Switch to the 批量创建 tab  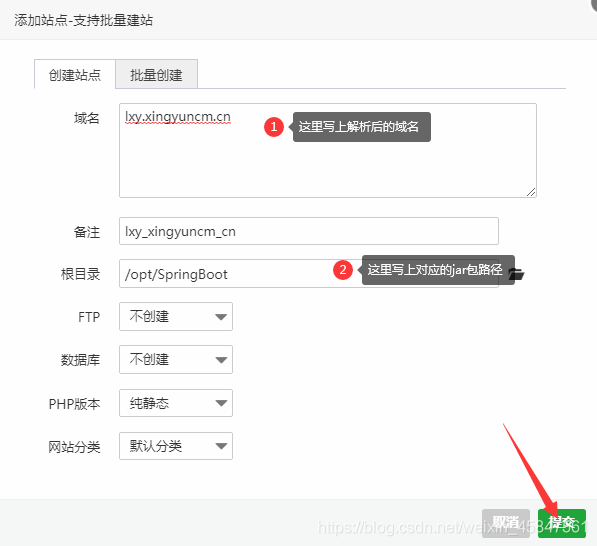click(156, 74)
